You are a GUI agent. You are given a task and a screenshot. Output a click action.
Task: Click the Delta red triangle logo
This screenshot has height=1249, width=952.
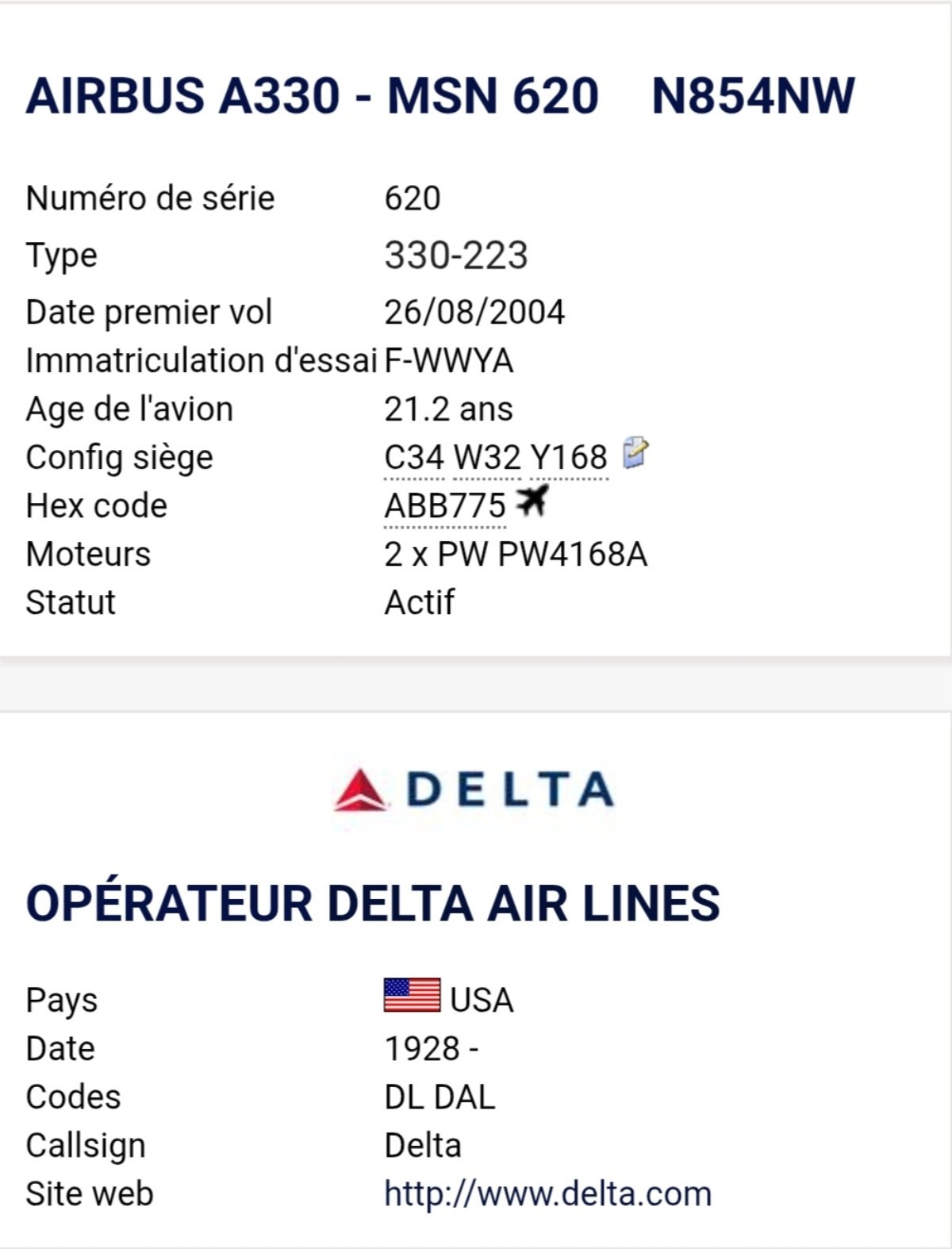point(361,790)
